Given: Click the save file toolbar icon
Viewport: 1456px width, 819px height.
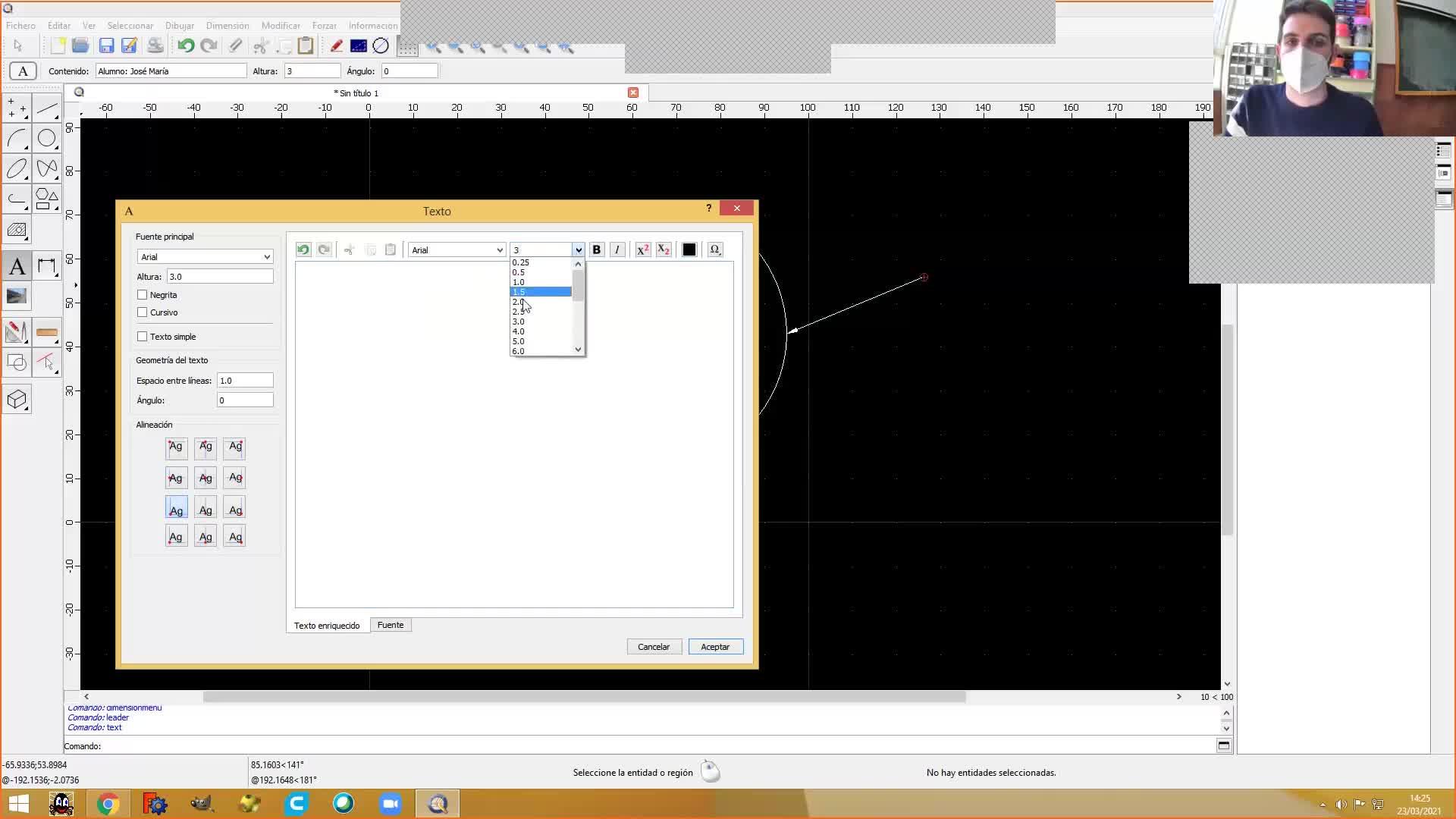Looking at the screenshot, I should (106, 46).
